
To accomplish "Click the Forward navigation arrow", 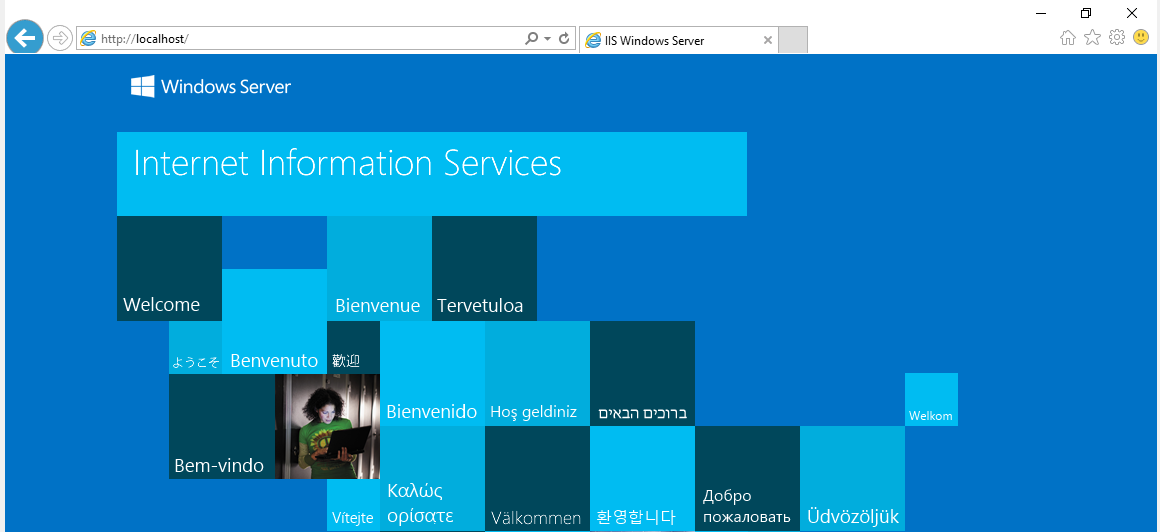I will coord(60,38).
